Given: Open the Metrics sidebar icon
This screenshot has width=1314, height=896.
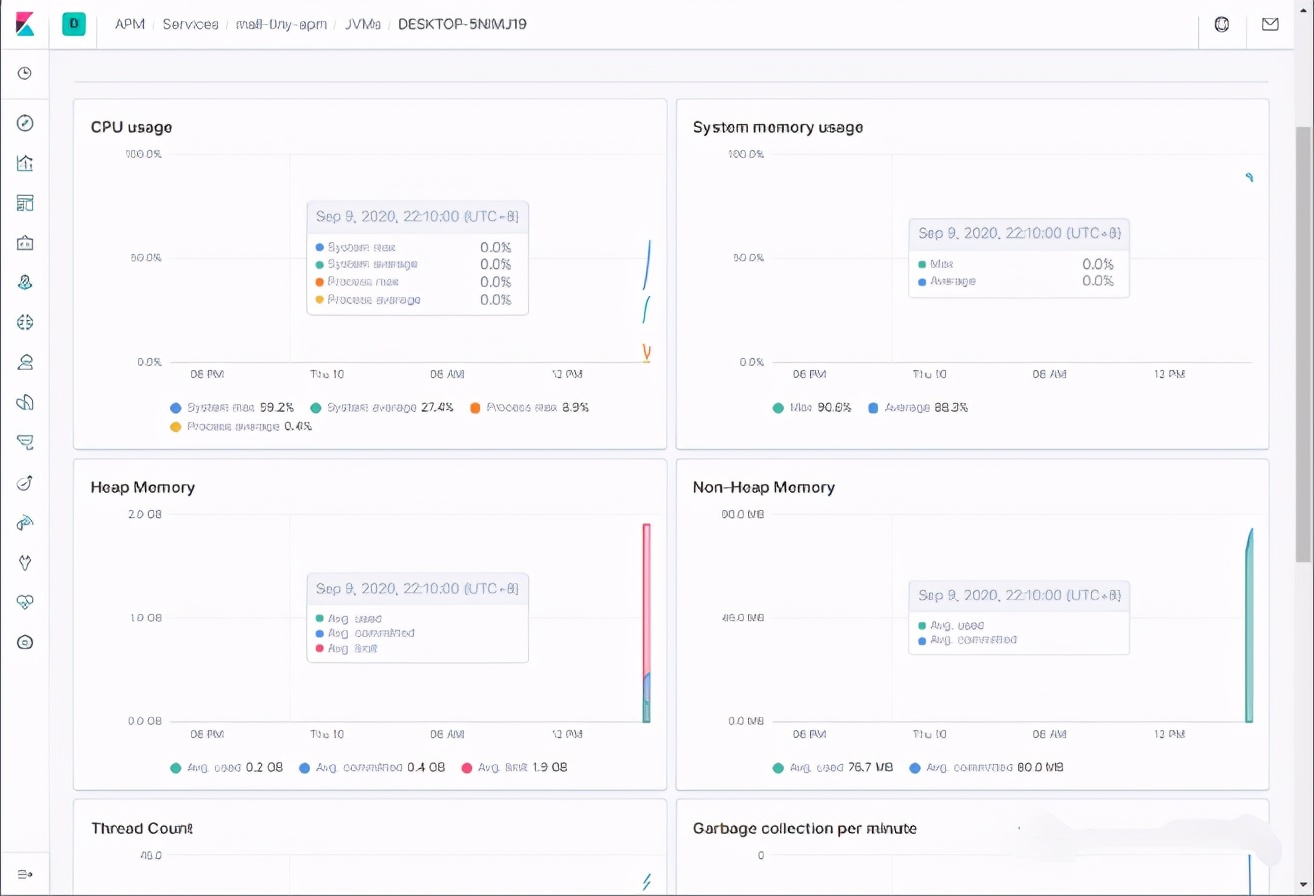Looking at the screenshot, I should (x=25, y=362).
